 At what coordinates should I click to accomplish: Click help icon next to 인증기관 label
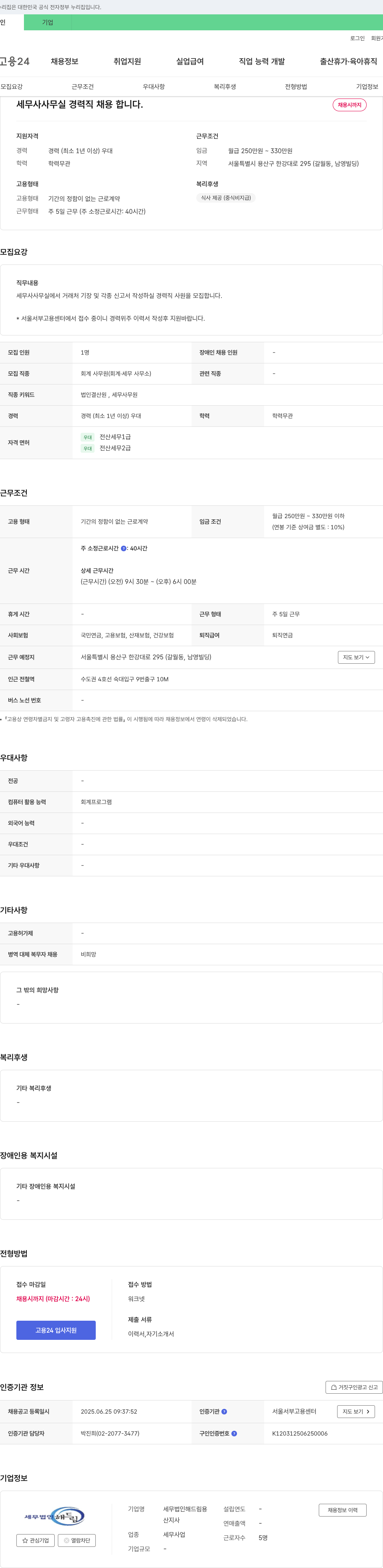coord(224,1412)
